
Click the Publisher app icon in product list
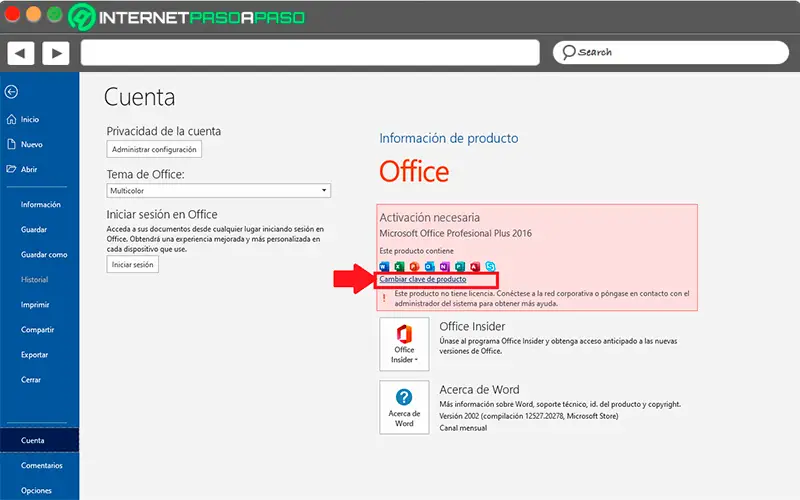(x=460, y=266)
